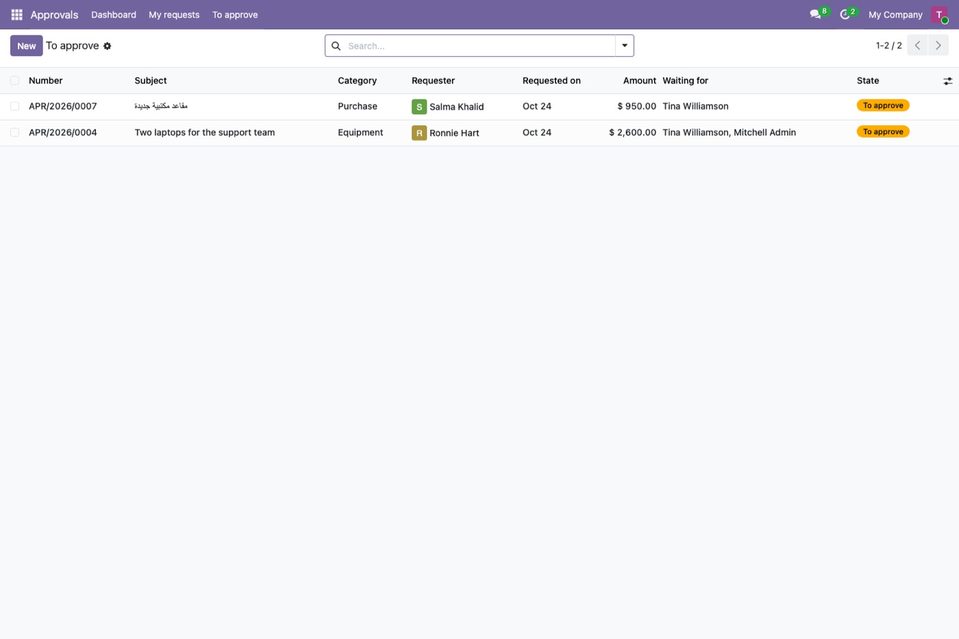
Task: Sort by the Requested on column header
Action: click(551, 81)
